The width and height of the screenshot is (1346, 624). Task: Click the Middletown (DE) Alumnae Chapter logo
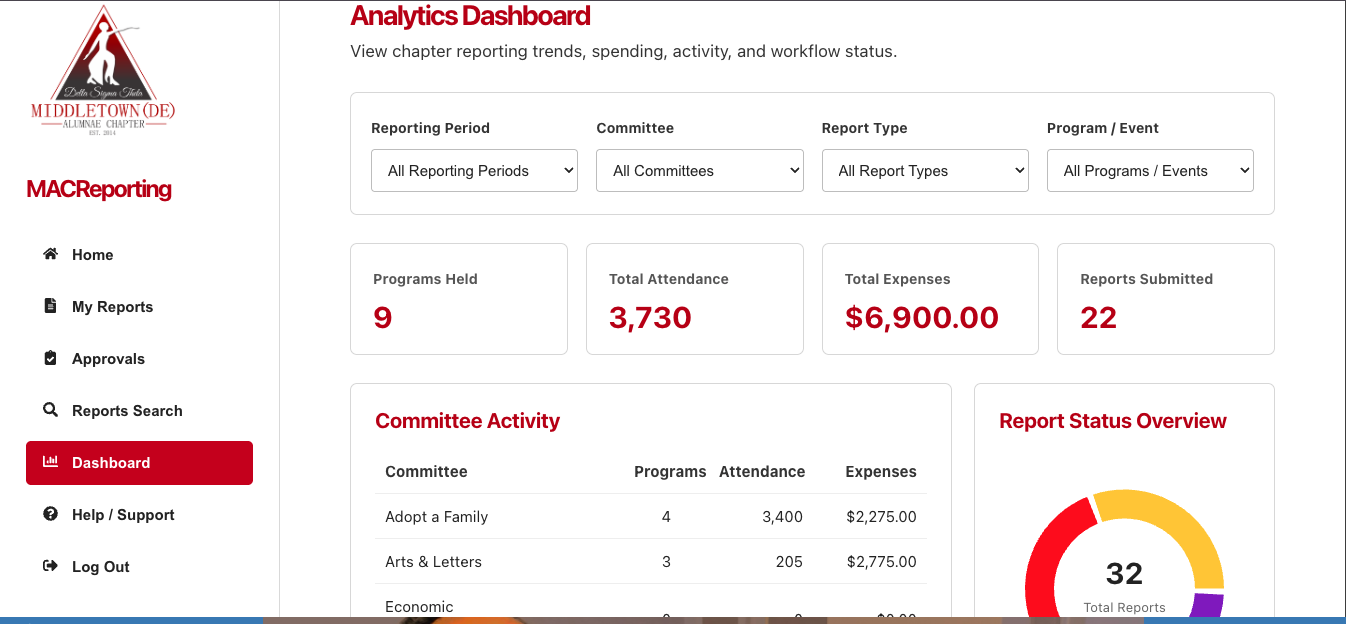pyautogui.click(x=103, y=71)
